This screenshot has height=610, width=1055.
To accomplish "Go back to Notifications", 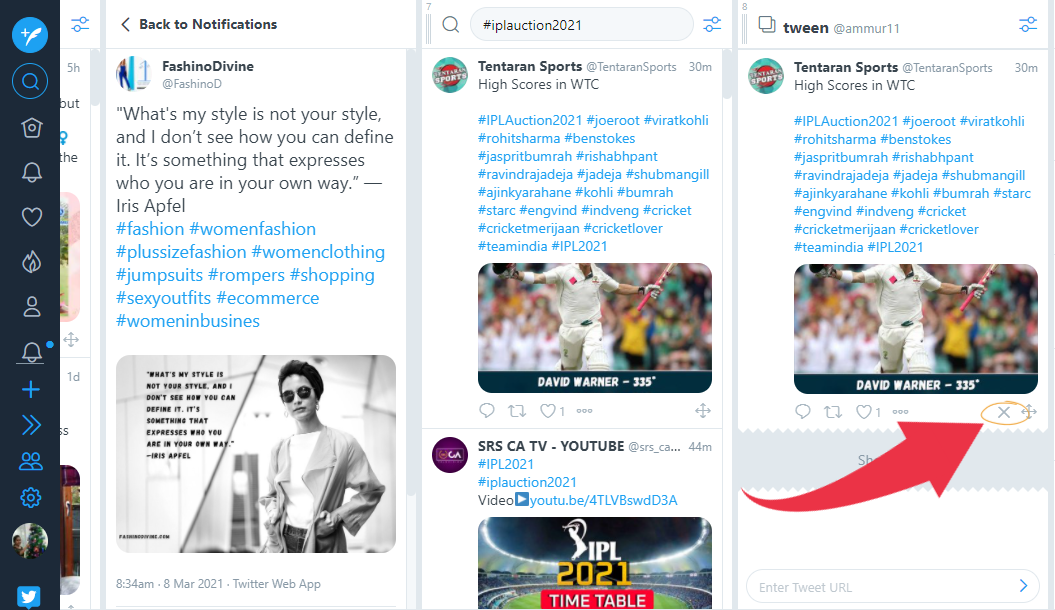I will point(198,24).
